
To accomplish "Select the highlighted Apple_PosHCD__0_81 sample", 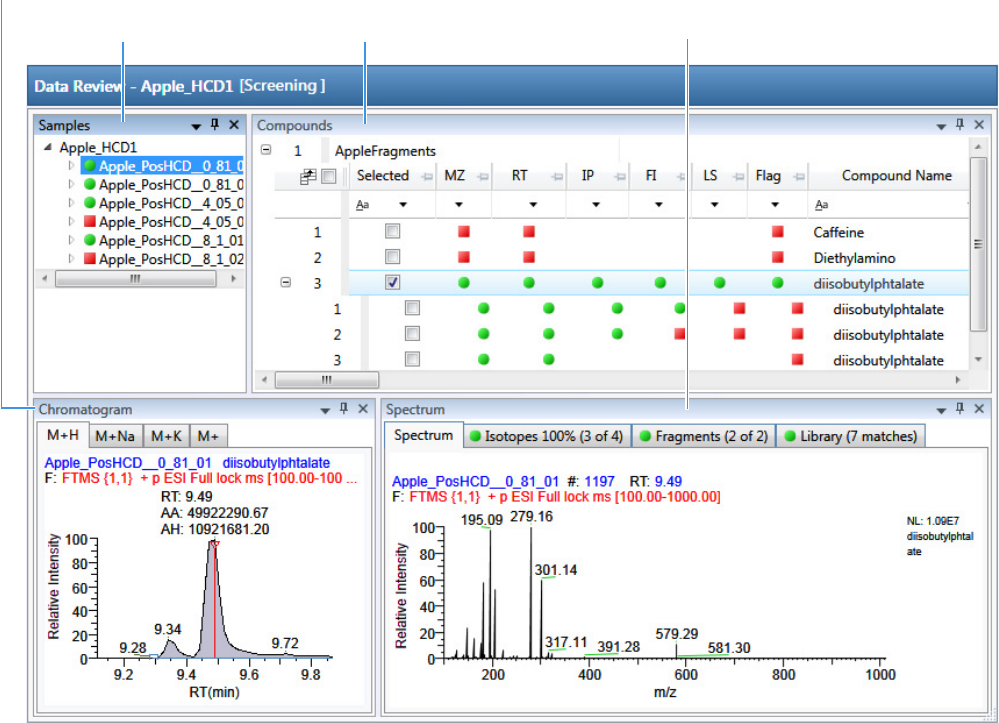I will 162,166.
